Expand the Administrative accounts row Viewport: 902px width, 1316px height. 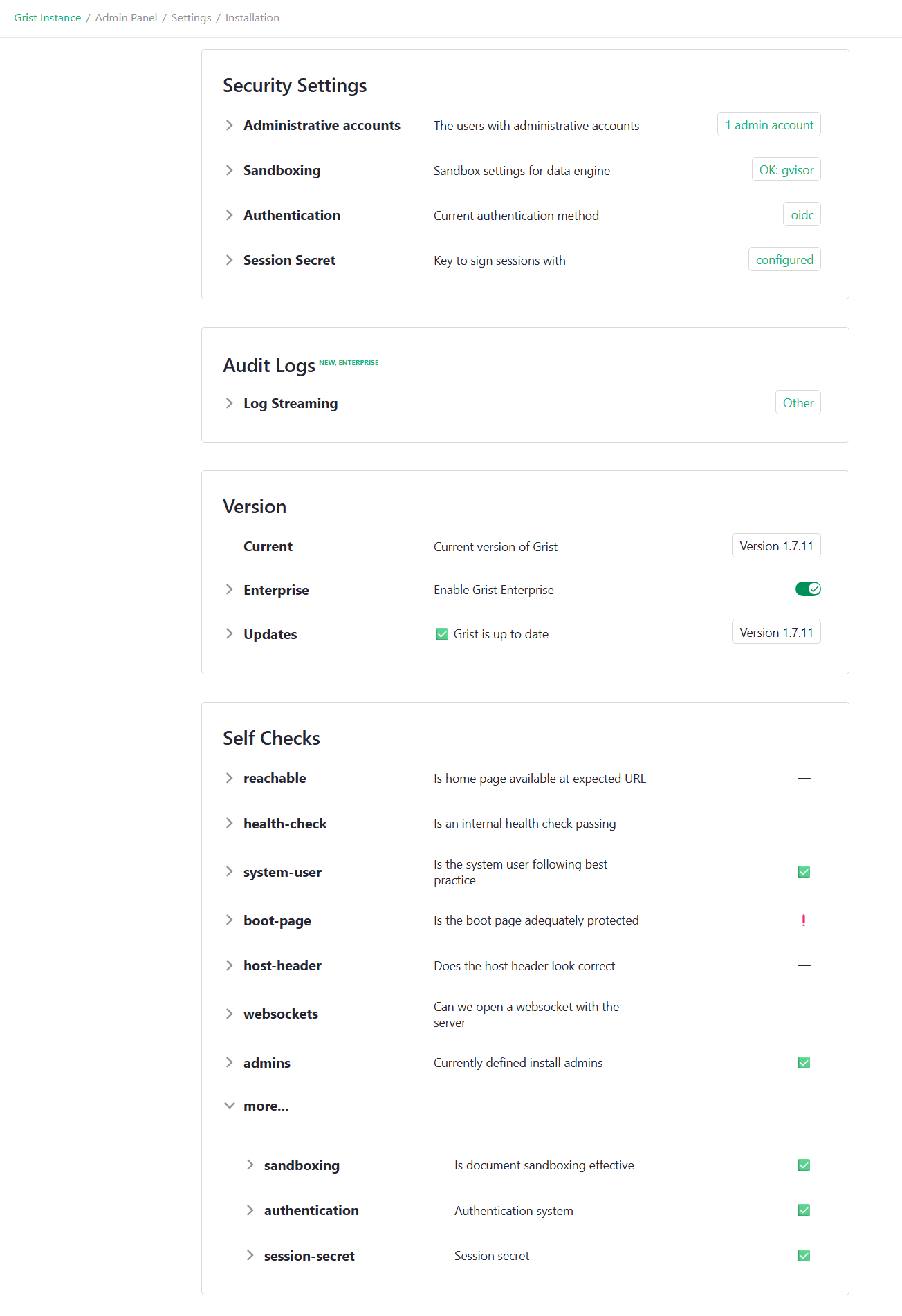coord(229,125)
